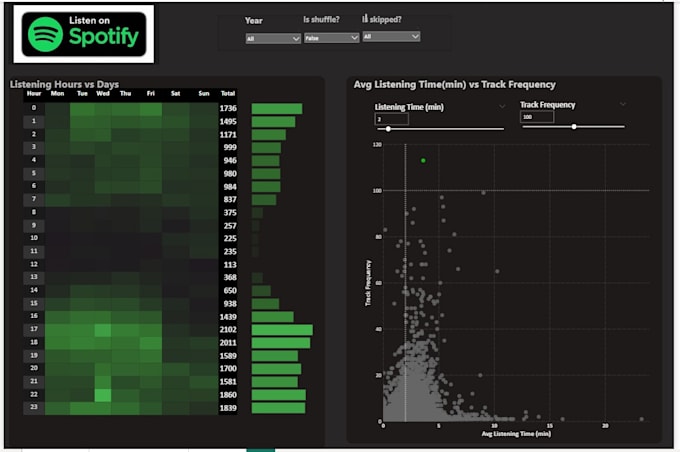Click the Listening Time (min) value box
Viewport: 680px width, 452px height.
(391, 119)
